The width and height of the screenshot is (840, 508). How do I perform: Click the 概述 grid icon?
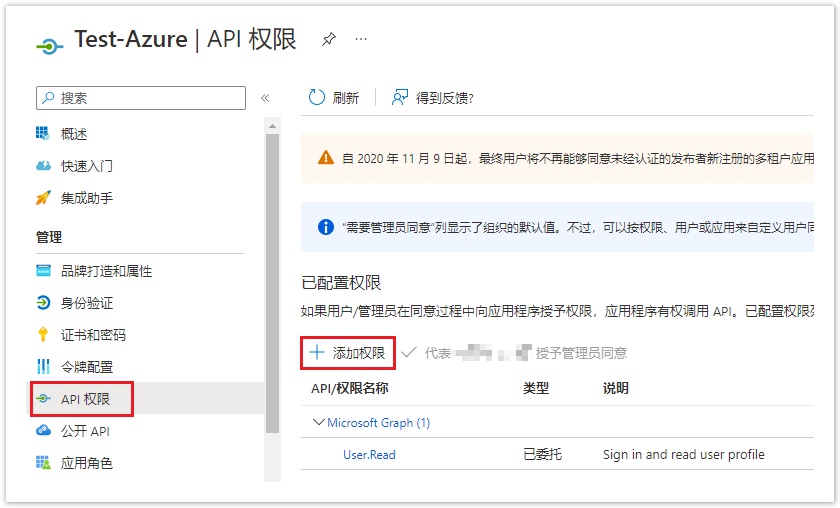click(43, 133)
